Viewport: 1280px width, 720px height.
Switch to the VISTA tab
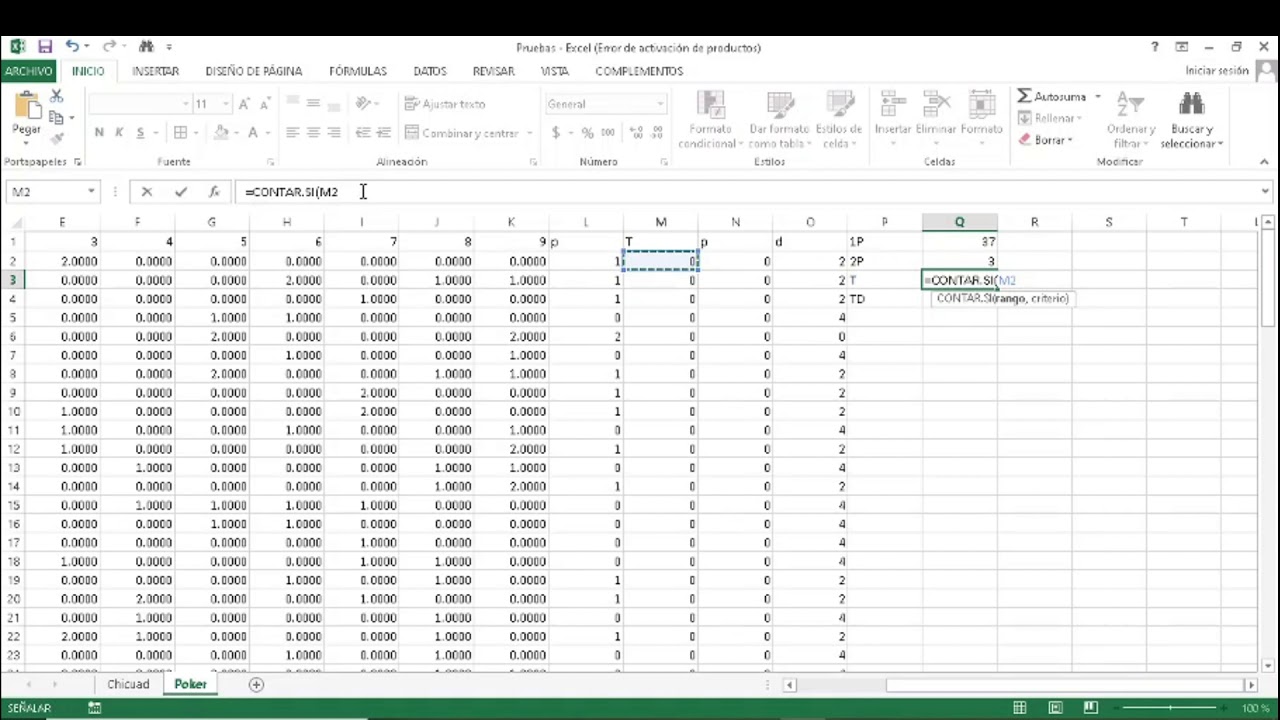(x=554, y=71)
